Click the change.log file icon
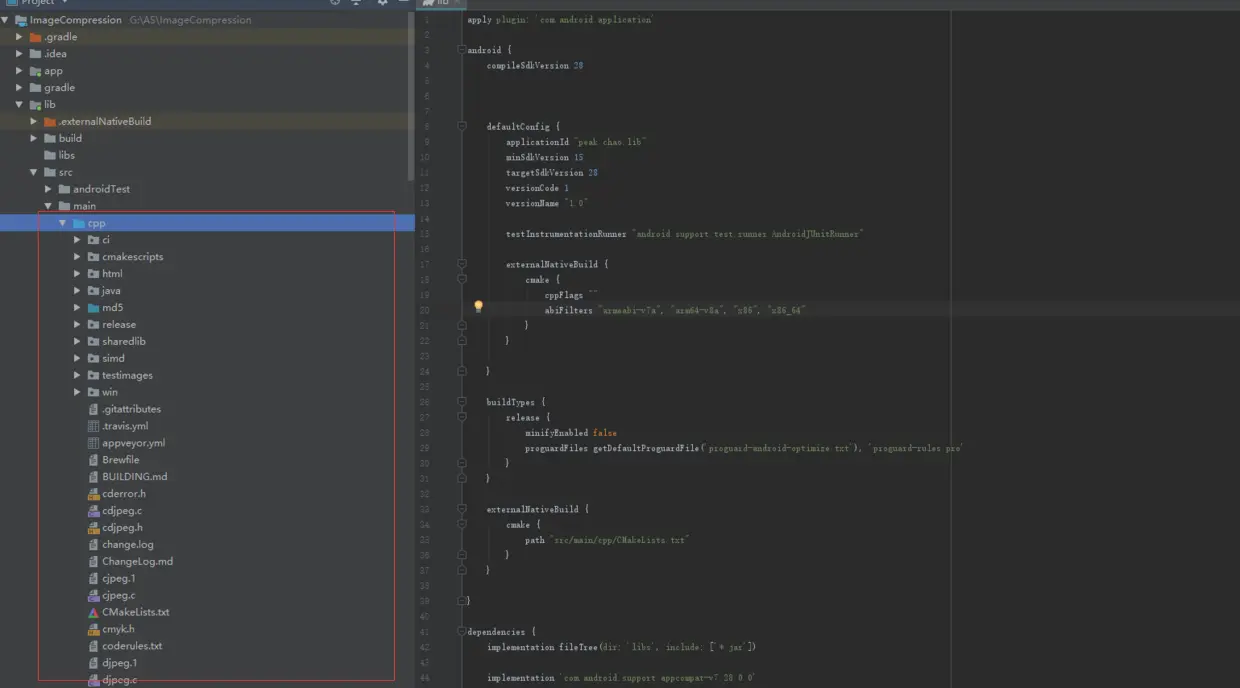The width and height of the screenshot is (1240, 688). pos(94,545)
